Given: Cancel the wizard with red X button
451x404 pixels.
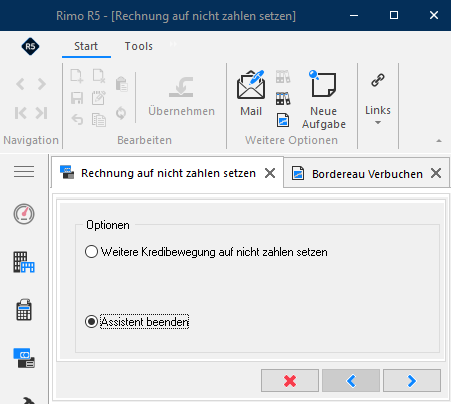Looking at the screenshot, I should point(290,380).
